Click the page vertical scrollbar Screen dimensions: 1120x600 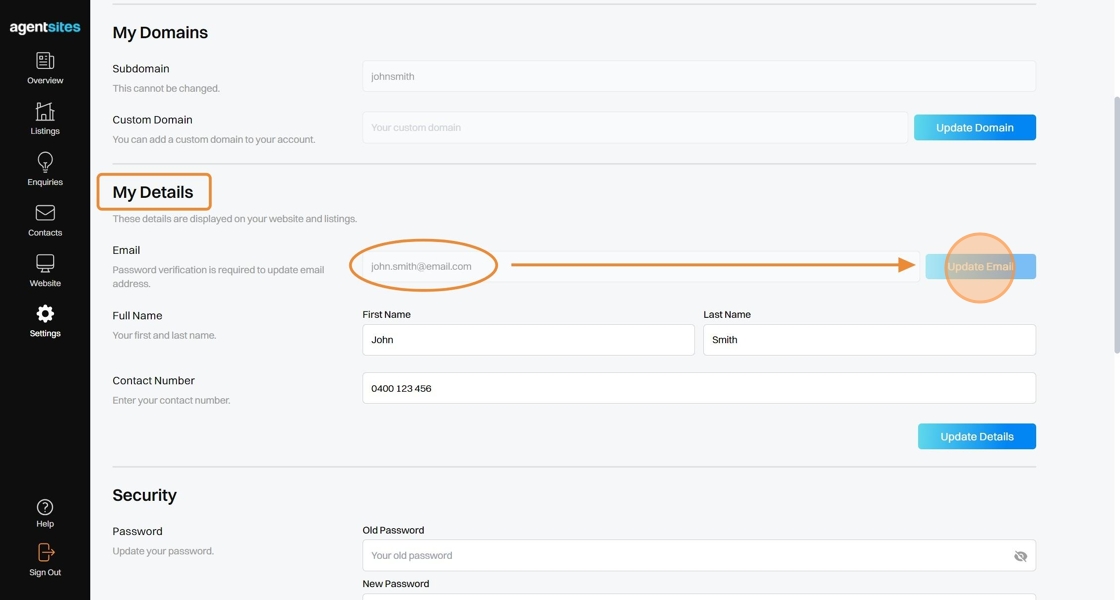pyautogui.click(x=1116, y=225)
